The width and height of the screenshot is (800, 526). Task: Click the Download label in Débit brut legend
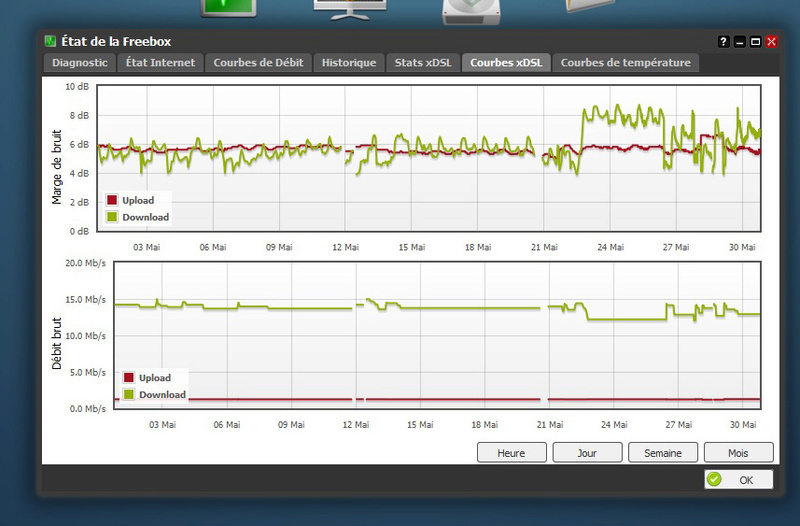(x=162, y=395)
